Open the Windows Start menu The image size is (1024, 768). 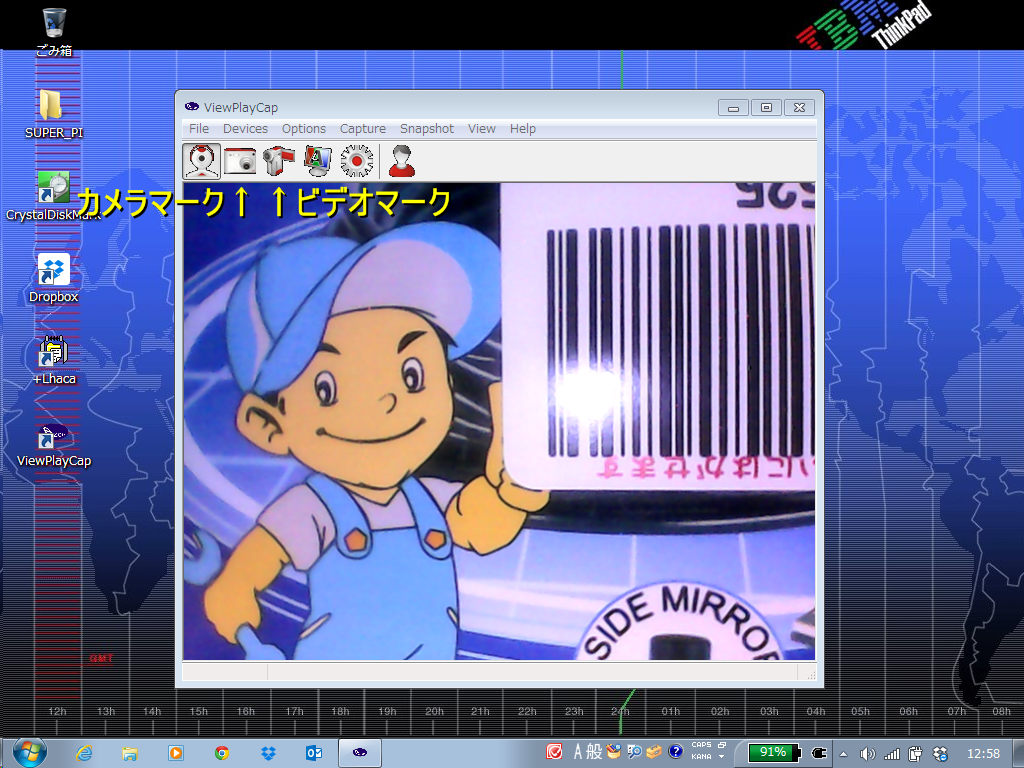point(29,753)
